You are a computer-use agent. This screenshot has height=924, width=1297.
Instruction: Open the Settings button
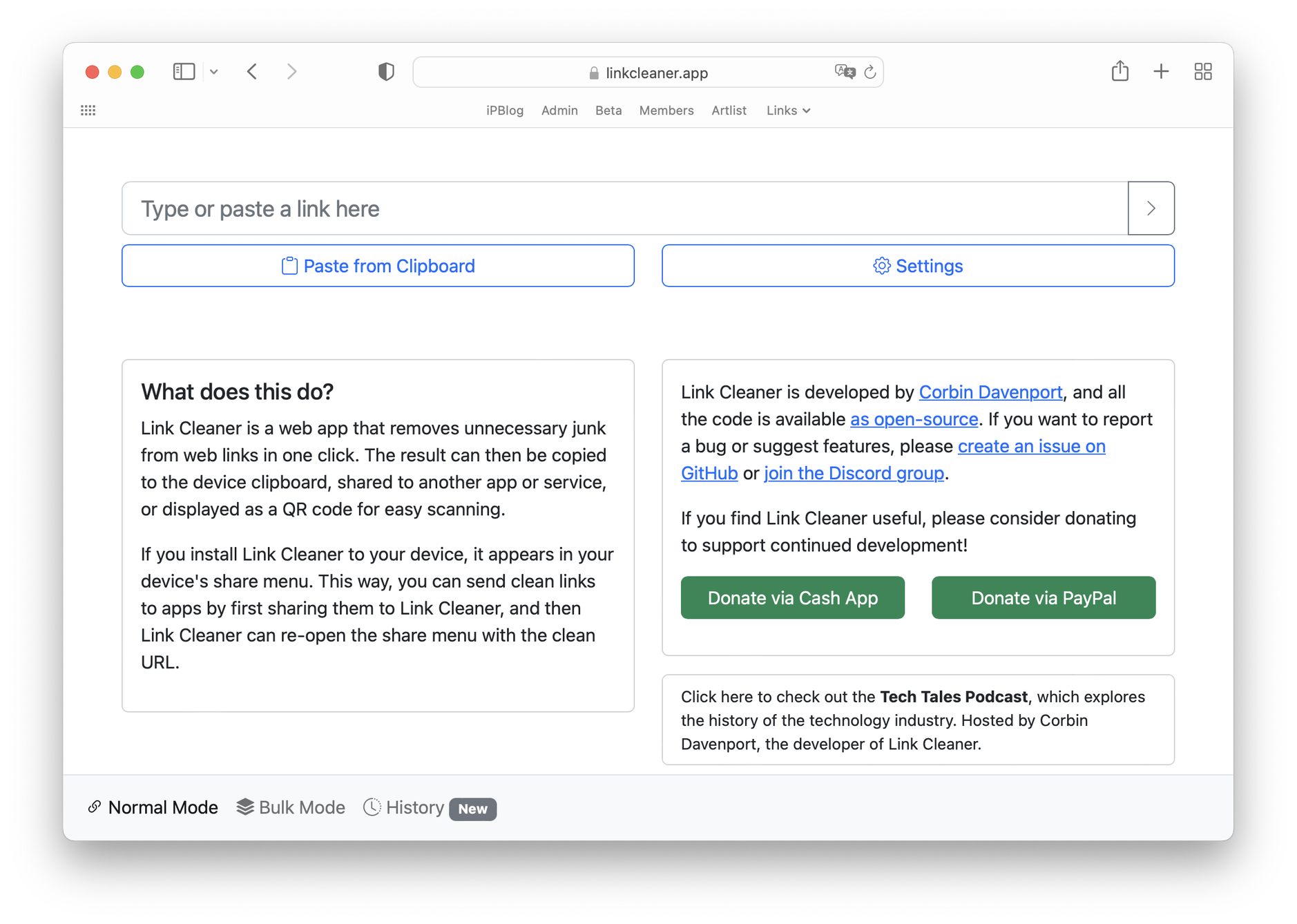tap(918, 266)
